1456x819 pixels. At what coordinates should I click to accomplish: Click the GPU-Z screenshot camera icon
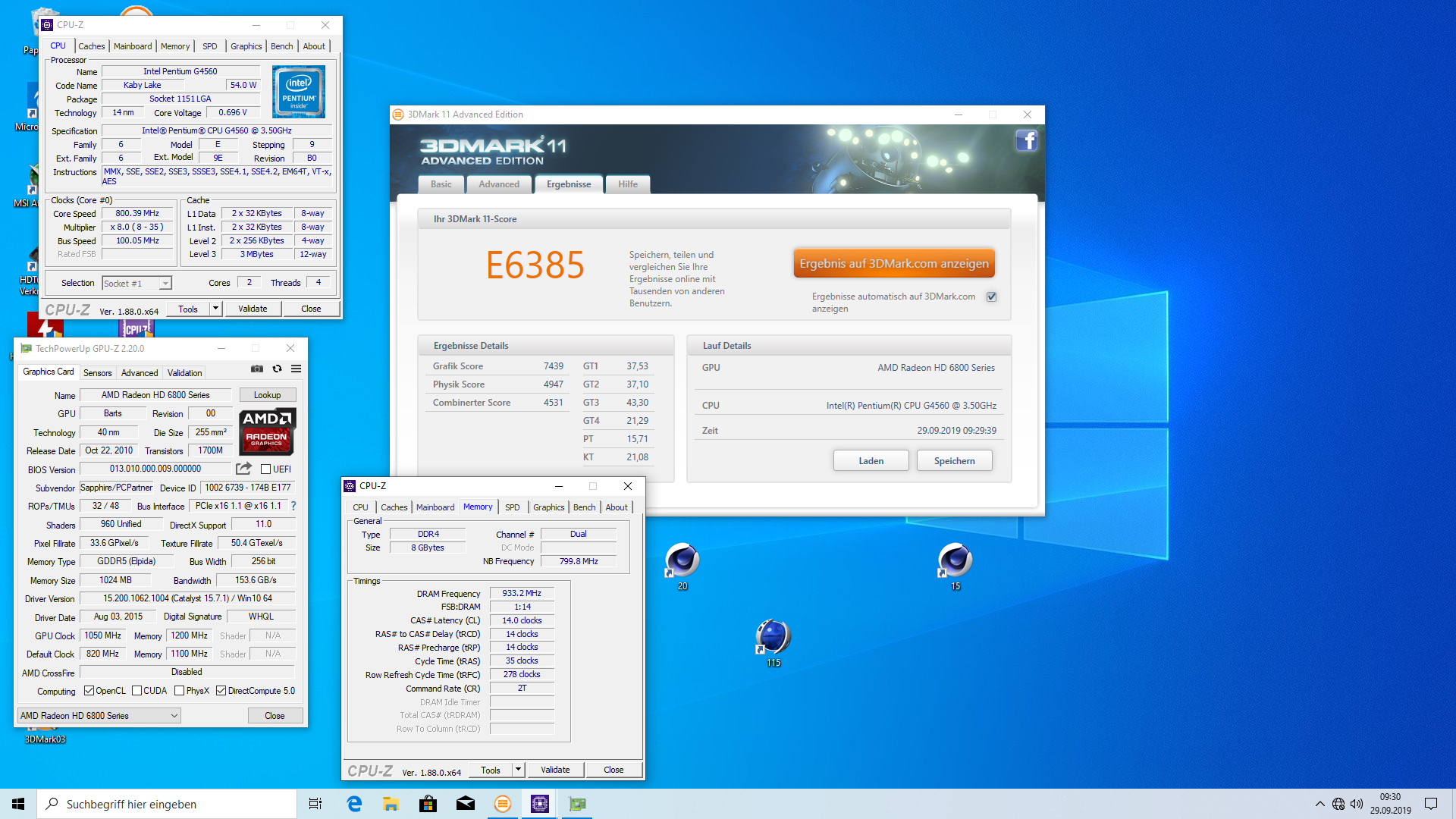(257, 369)
